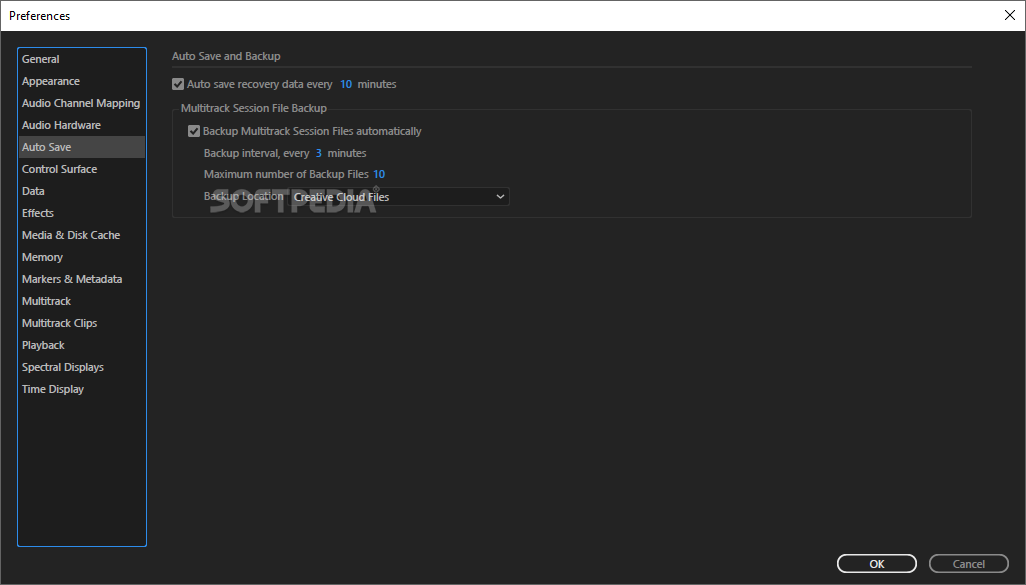Edit auto save interval value 10 minutes
The image size is (1026, 585).
click(x=345, y=84)
